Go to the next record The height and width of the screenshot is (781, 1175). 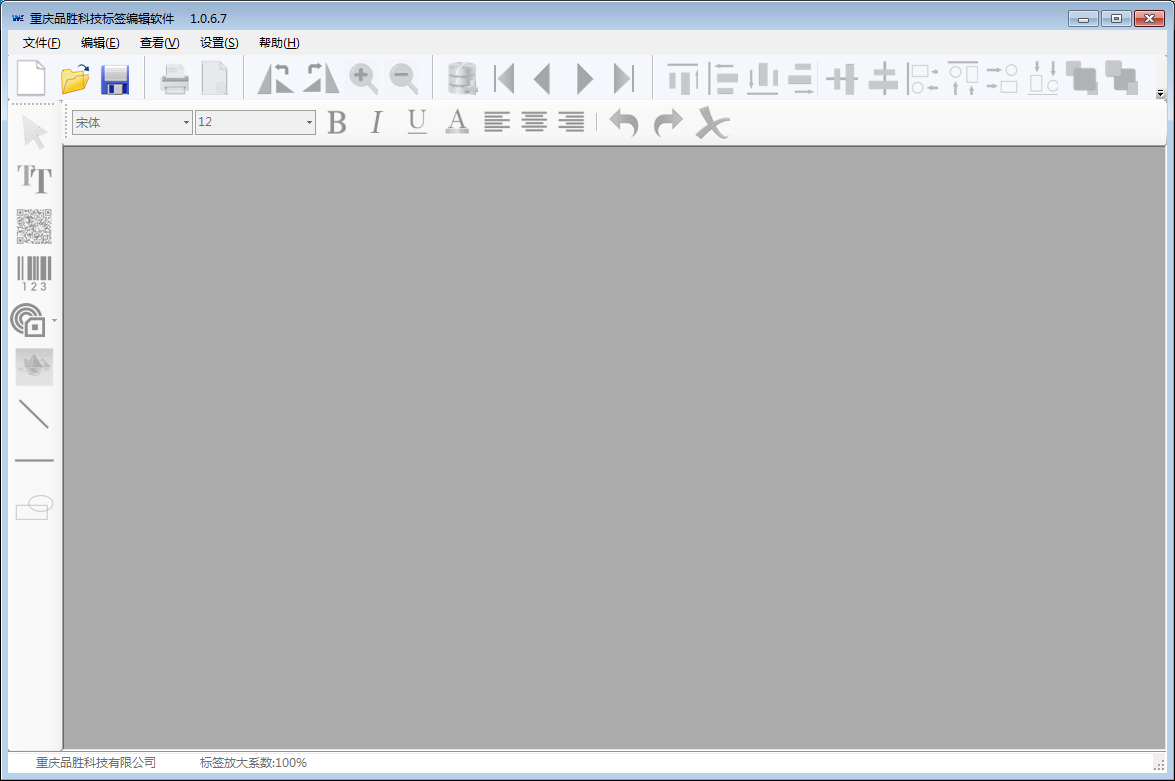(585, 79)
